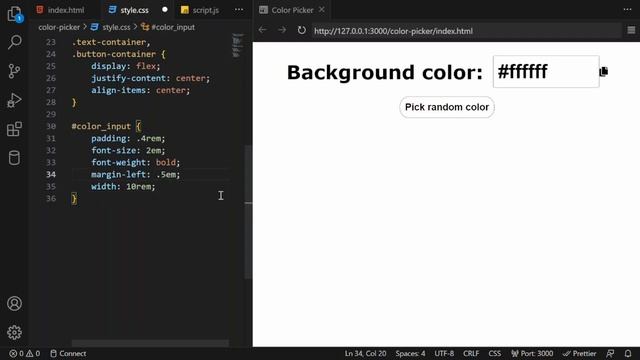The width and height of the screenshot is (640, 360).
Task: Click errors and warnings indicator in status bar
Action: [x=24, y=353]
